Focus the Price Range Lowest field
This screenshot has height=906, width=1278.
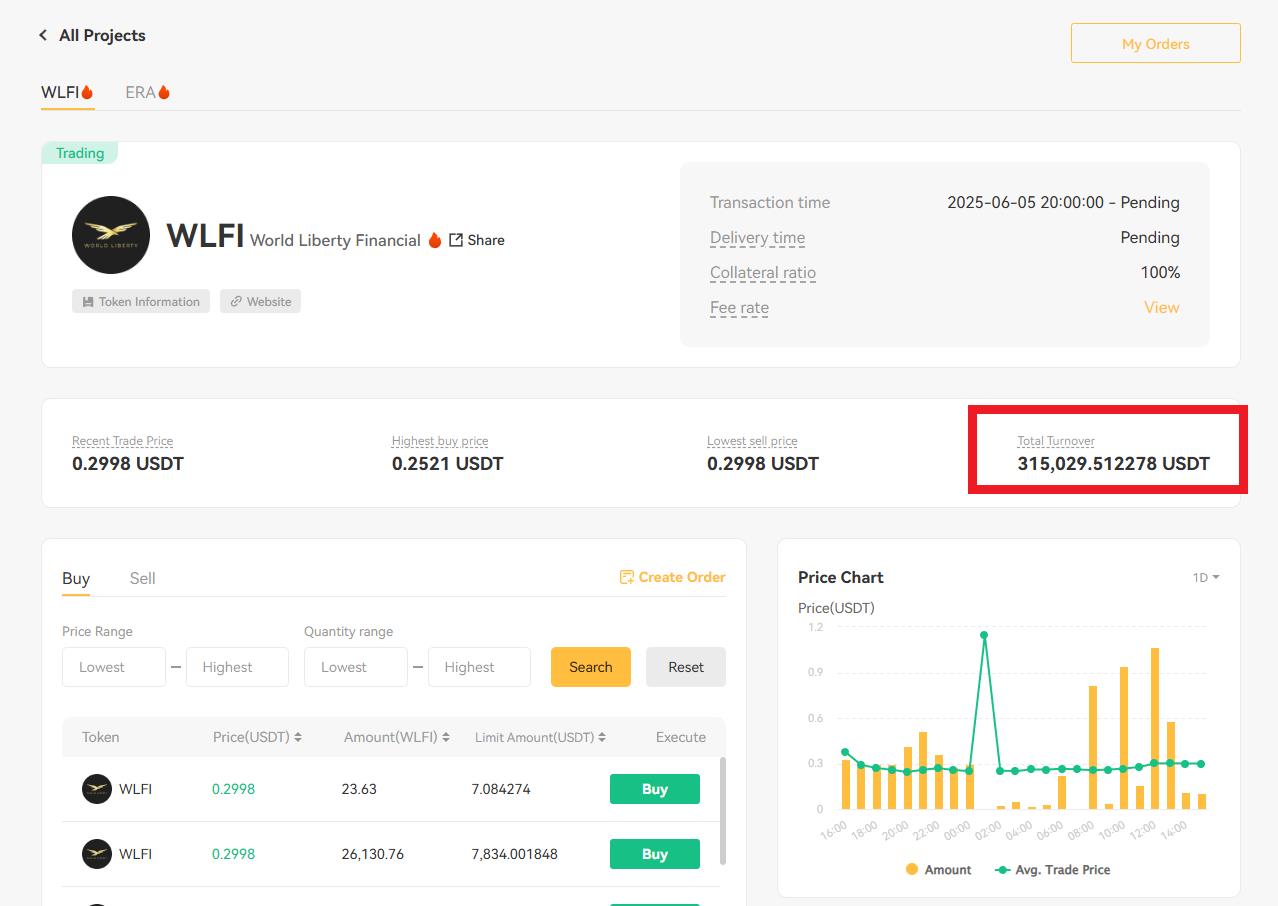click(114, 667)
